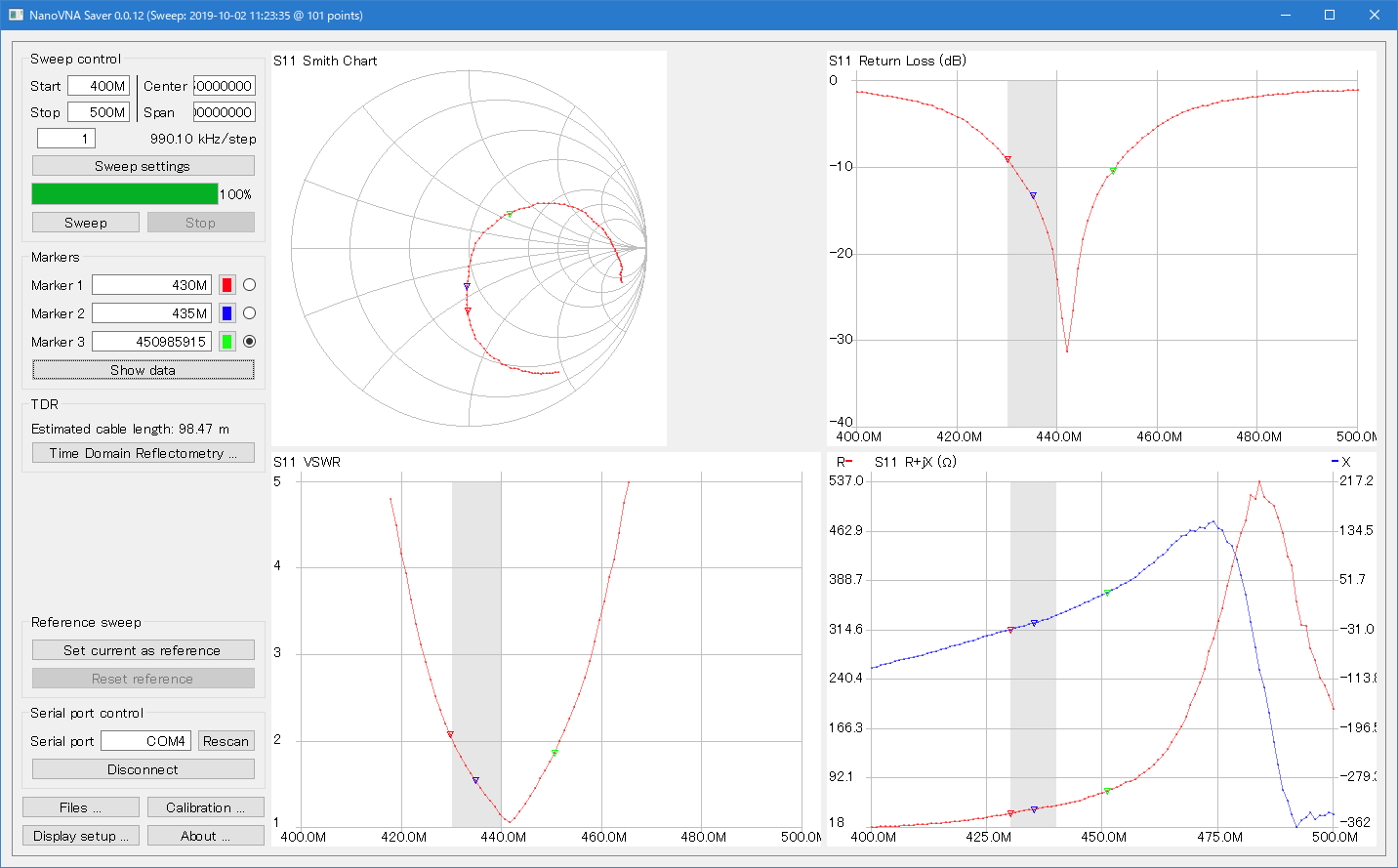Click the red Marker 1 color swatch
Viewport: 1398px width, 868px height.
point(227,285)
